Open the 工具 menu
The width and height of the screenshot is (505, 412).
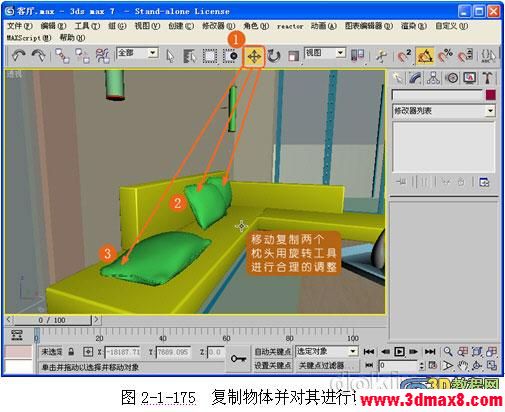point(87,26)
